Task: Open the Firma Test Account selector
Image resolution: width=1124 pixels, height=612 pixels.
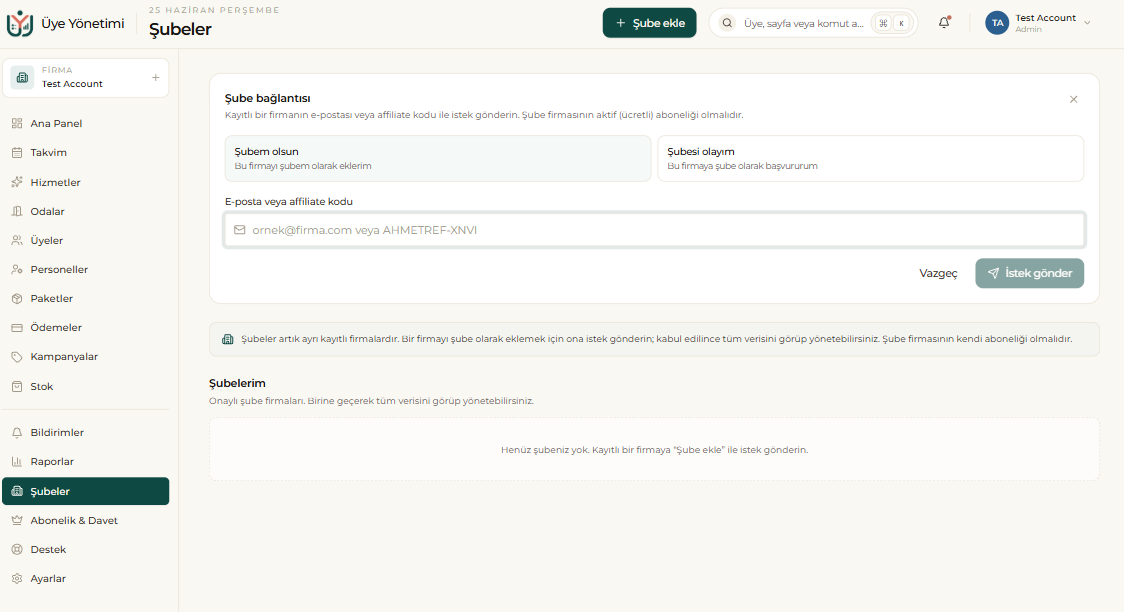Action: coord(85,77)
